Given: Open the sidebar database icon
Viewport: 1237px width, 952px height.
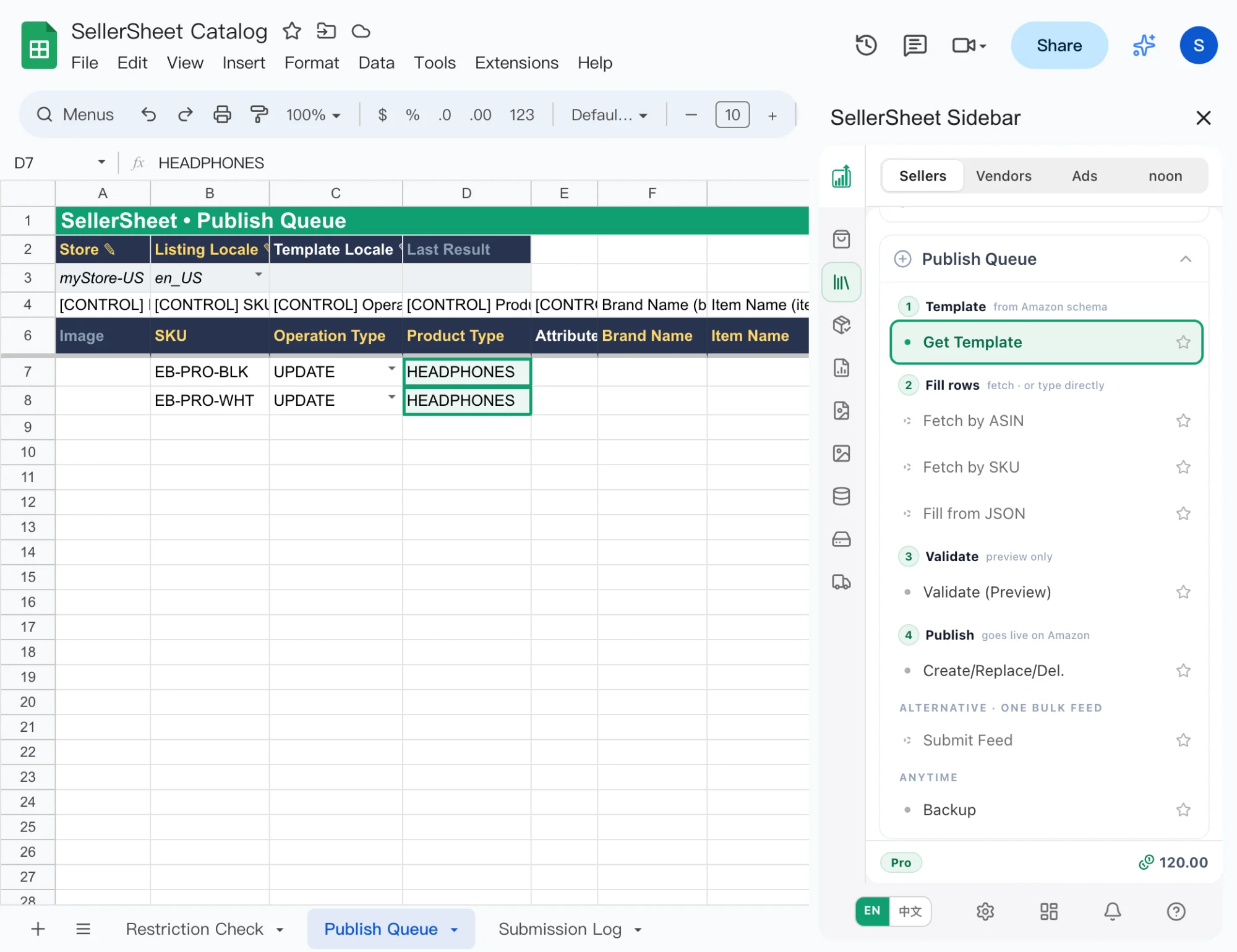Looking at the screenshot, I should pyautogui.click(x=841, y=496).
